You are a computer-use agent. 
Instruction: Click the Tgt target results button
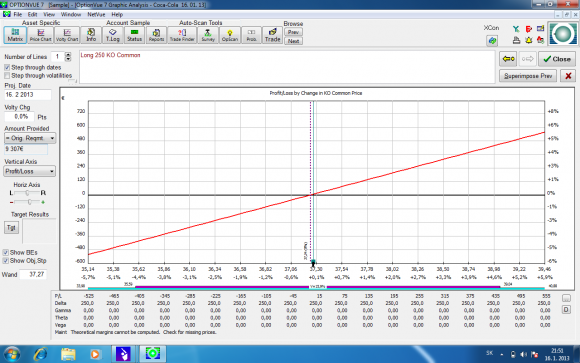tap(11, 228)
